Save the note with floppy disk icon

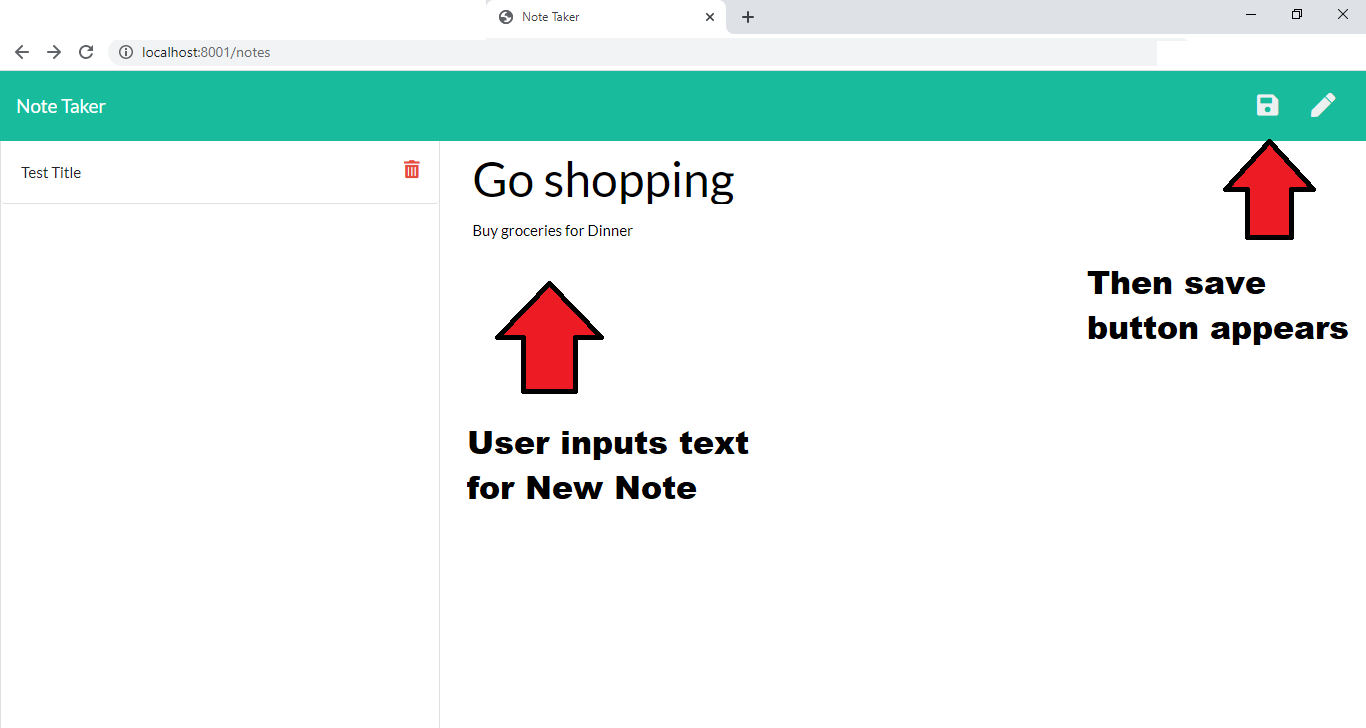coord(1267,105)
